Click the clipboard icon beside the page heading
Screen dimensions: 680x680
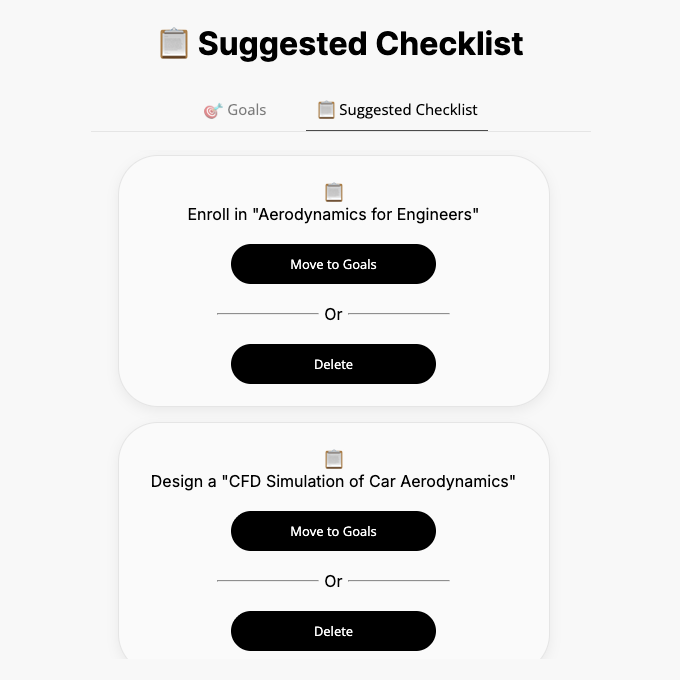pyautogui.click(x=174, y=44)
